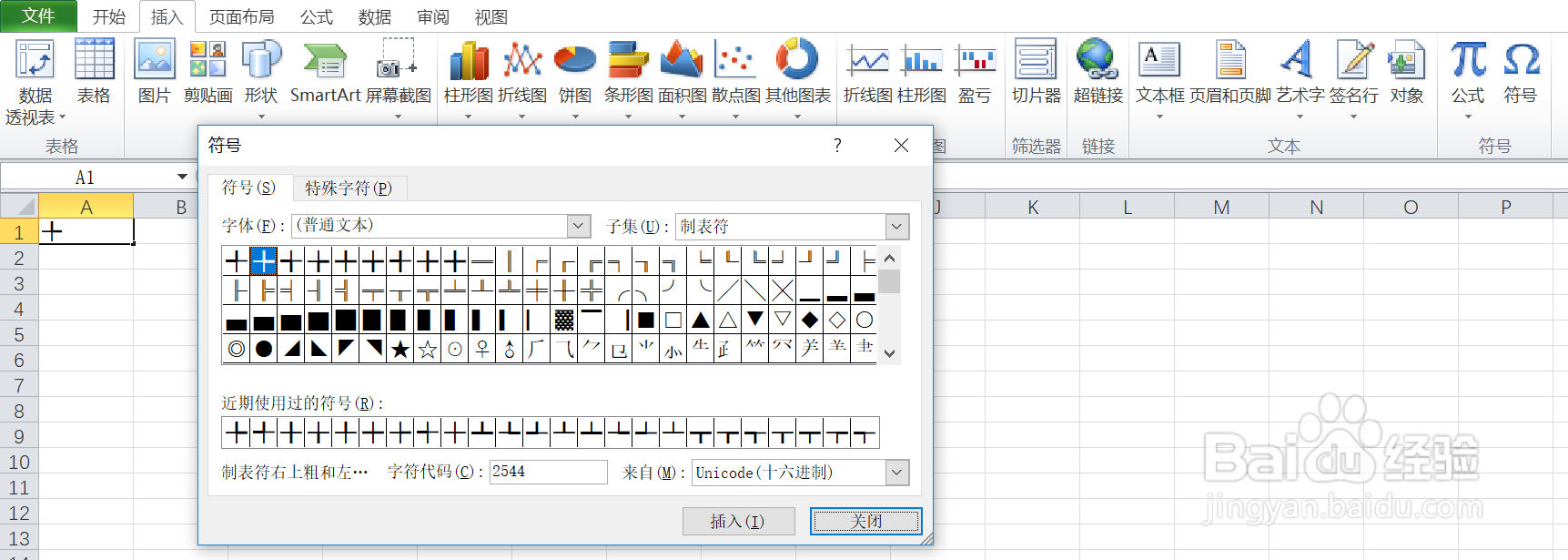
Task: Click the Insert (插入(I)) button
Action: tap(738, 521)
